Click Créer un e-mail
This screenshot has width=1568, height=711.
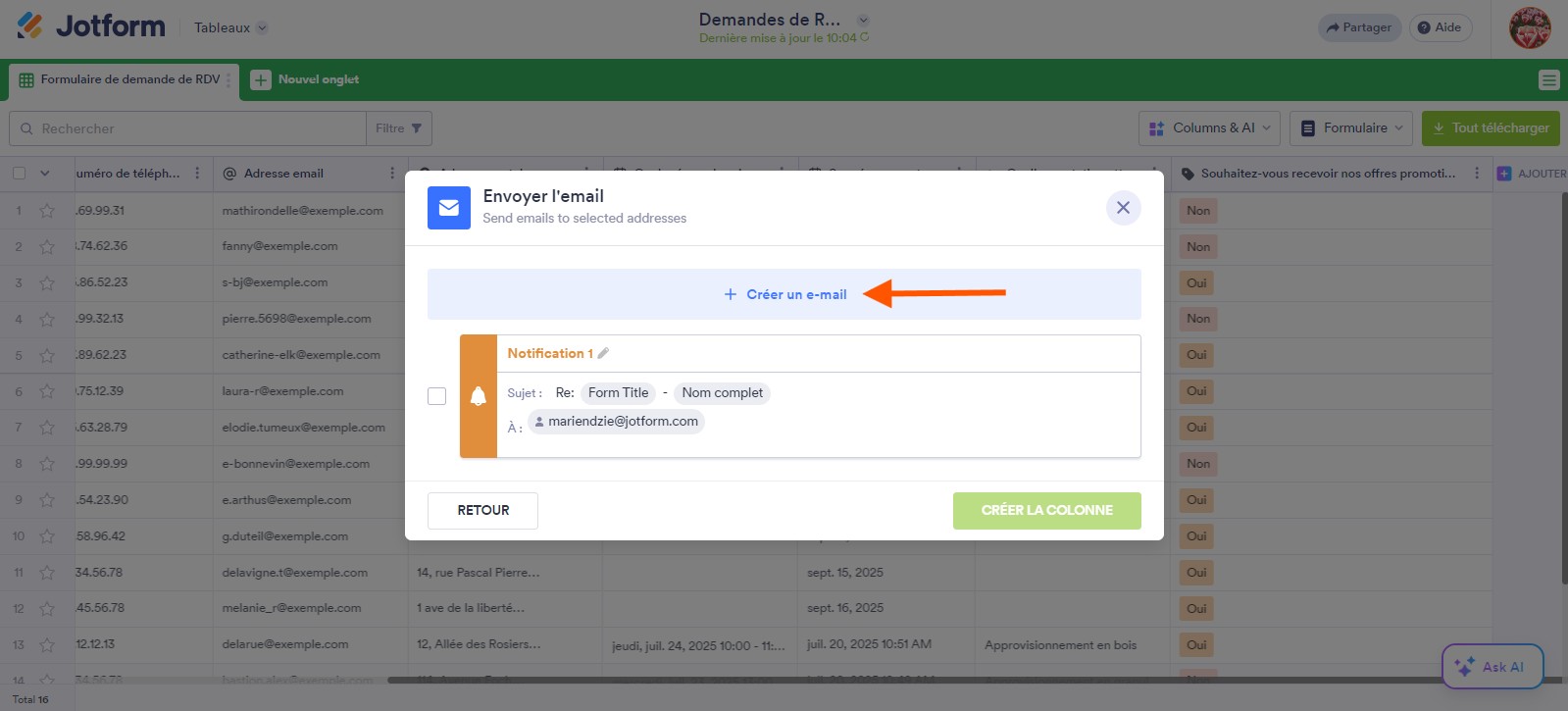point(785,294)
